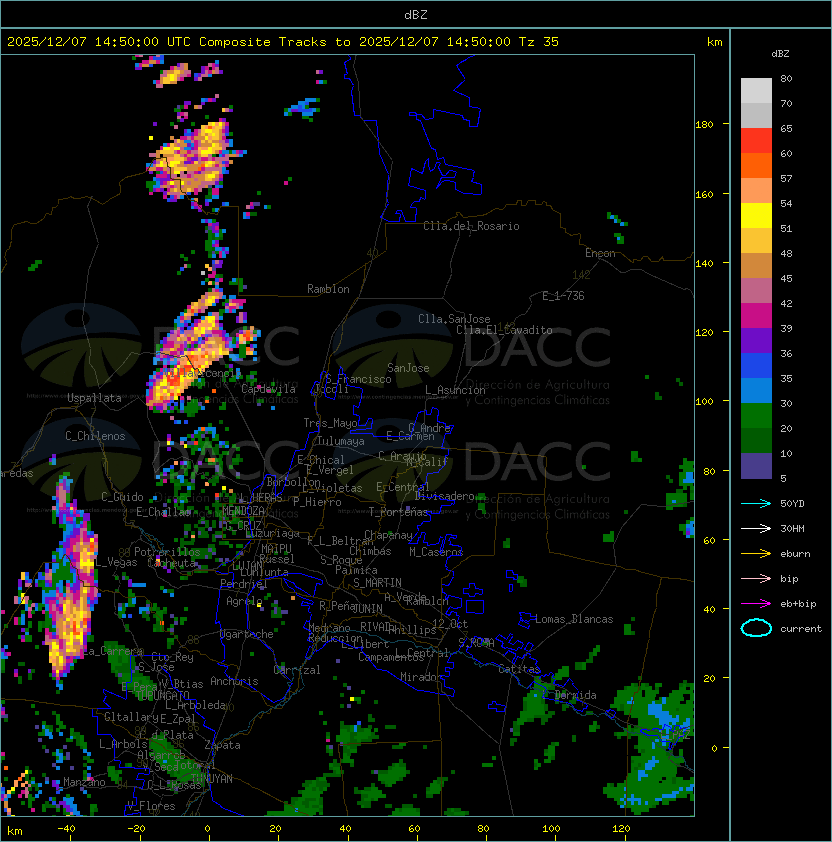Screen dimensions: 832x842
Task: Click the 180 km tick on vertical axis
Action: pos(704,125)
